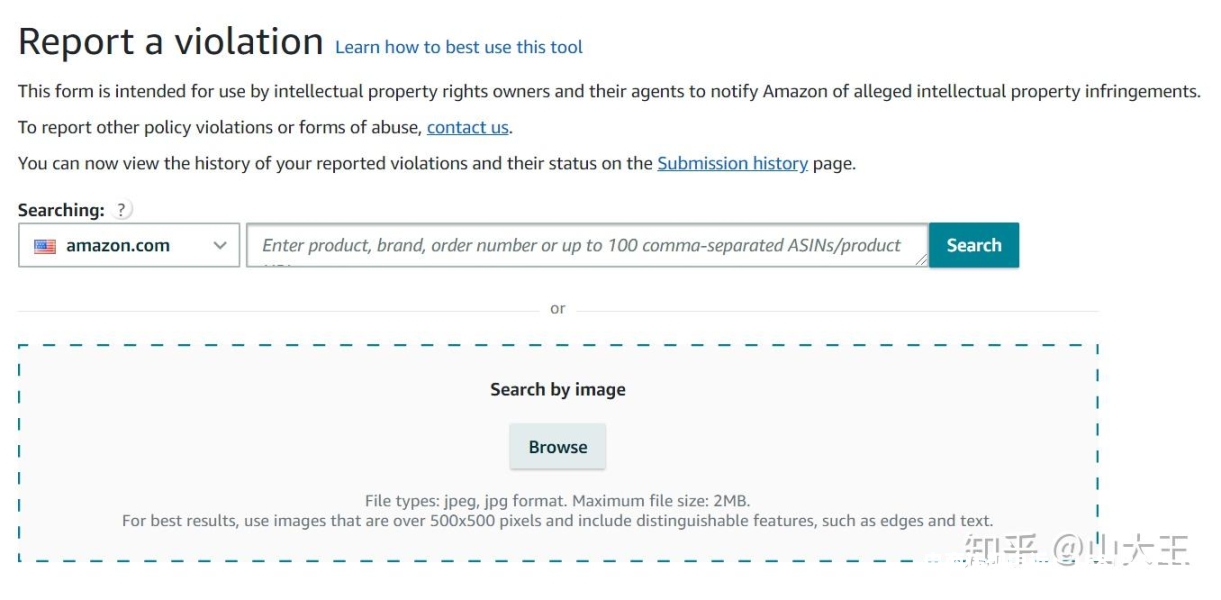Click the Zhihu watermark in the corner
The height and width of the screenshot is (600, 1221).
tap(1075, 550)
